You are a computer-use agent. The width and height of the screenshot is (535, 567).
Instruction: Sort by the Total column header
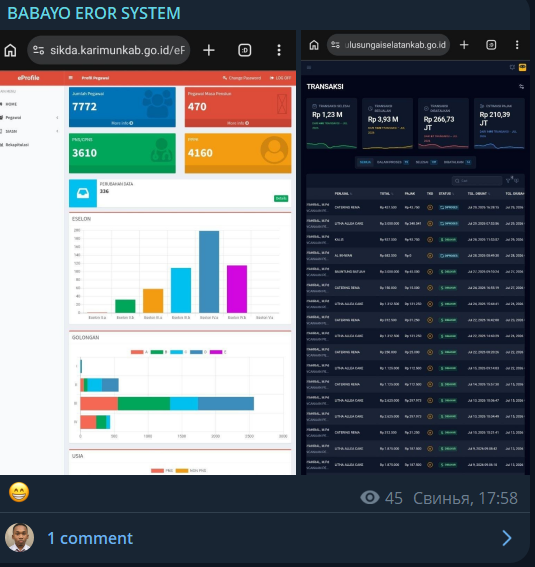386,194
